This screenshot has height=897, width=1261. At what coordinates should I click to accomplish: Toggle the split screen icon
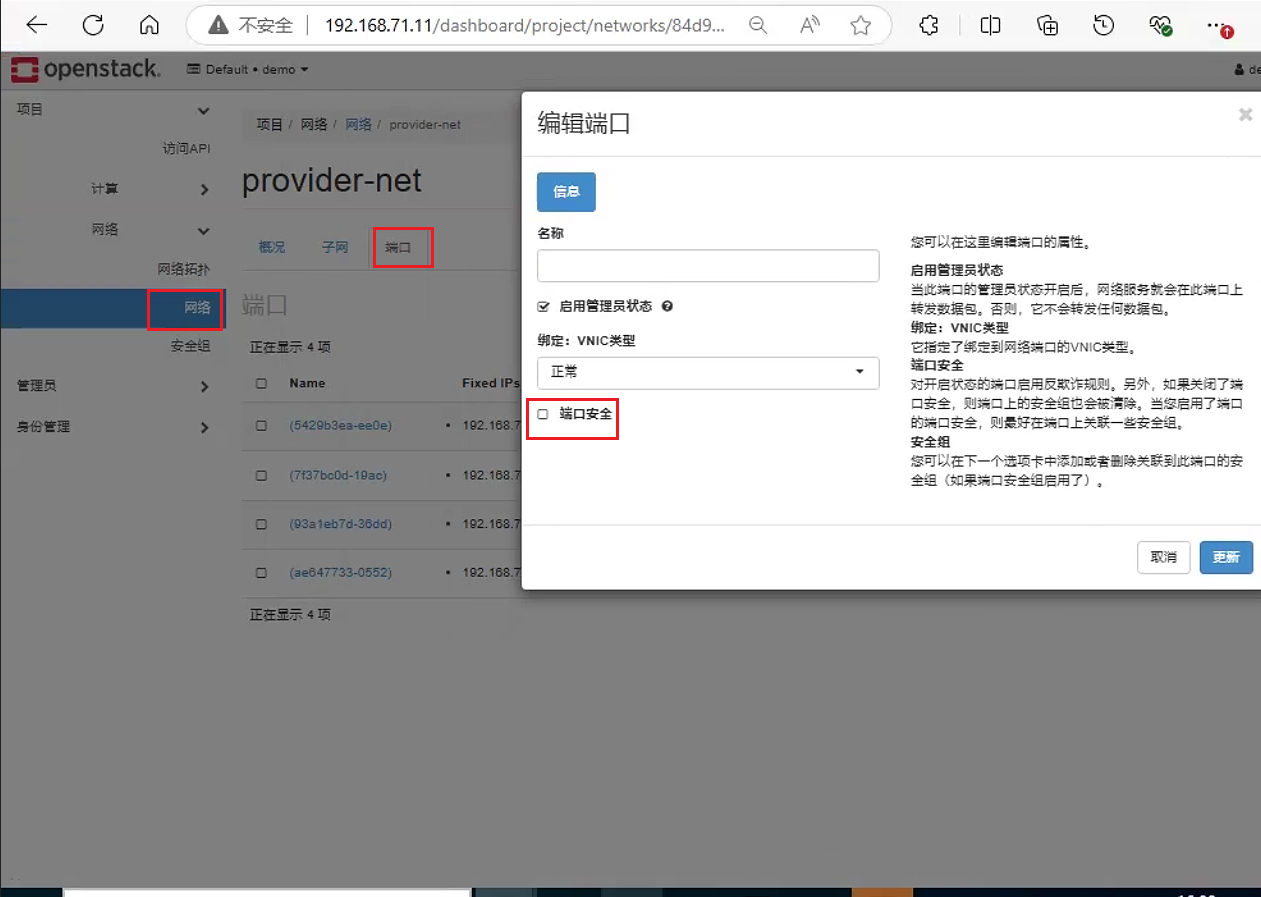point(990,26)
